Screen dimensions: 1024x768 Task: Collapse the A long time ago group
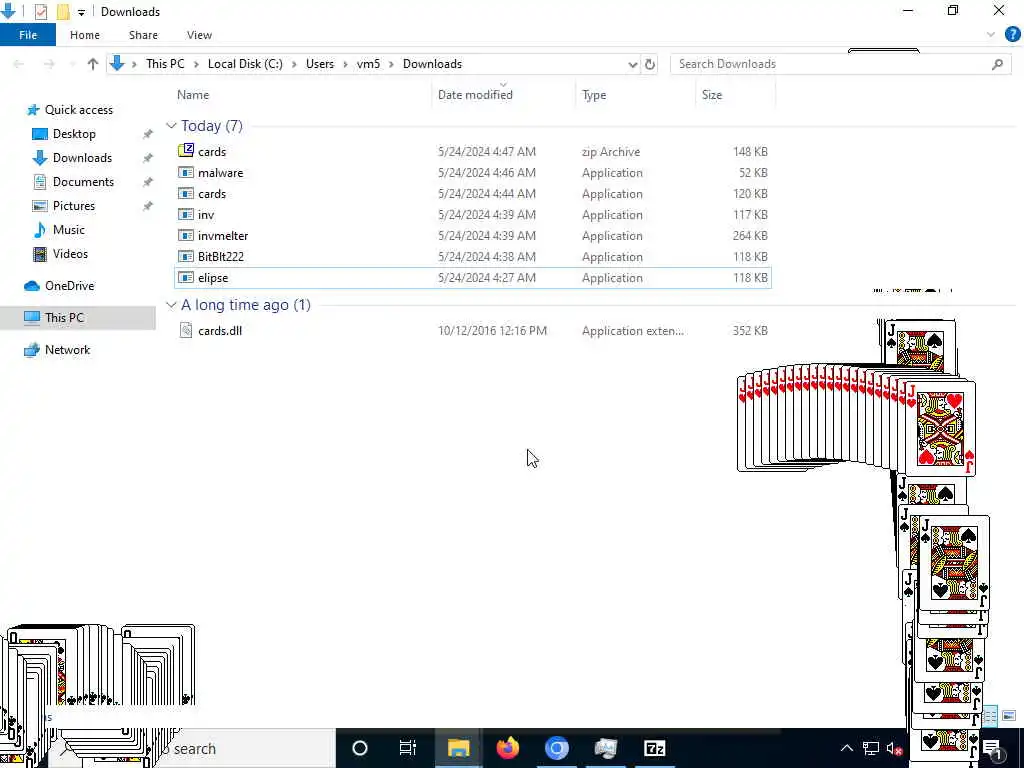coord(171,305)
